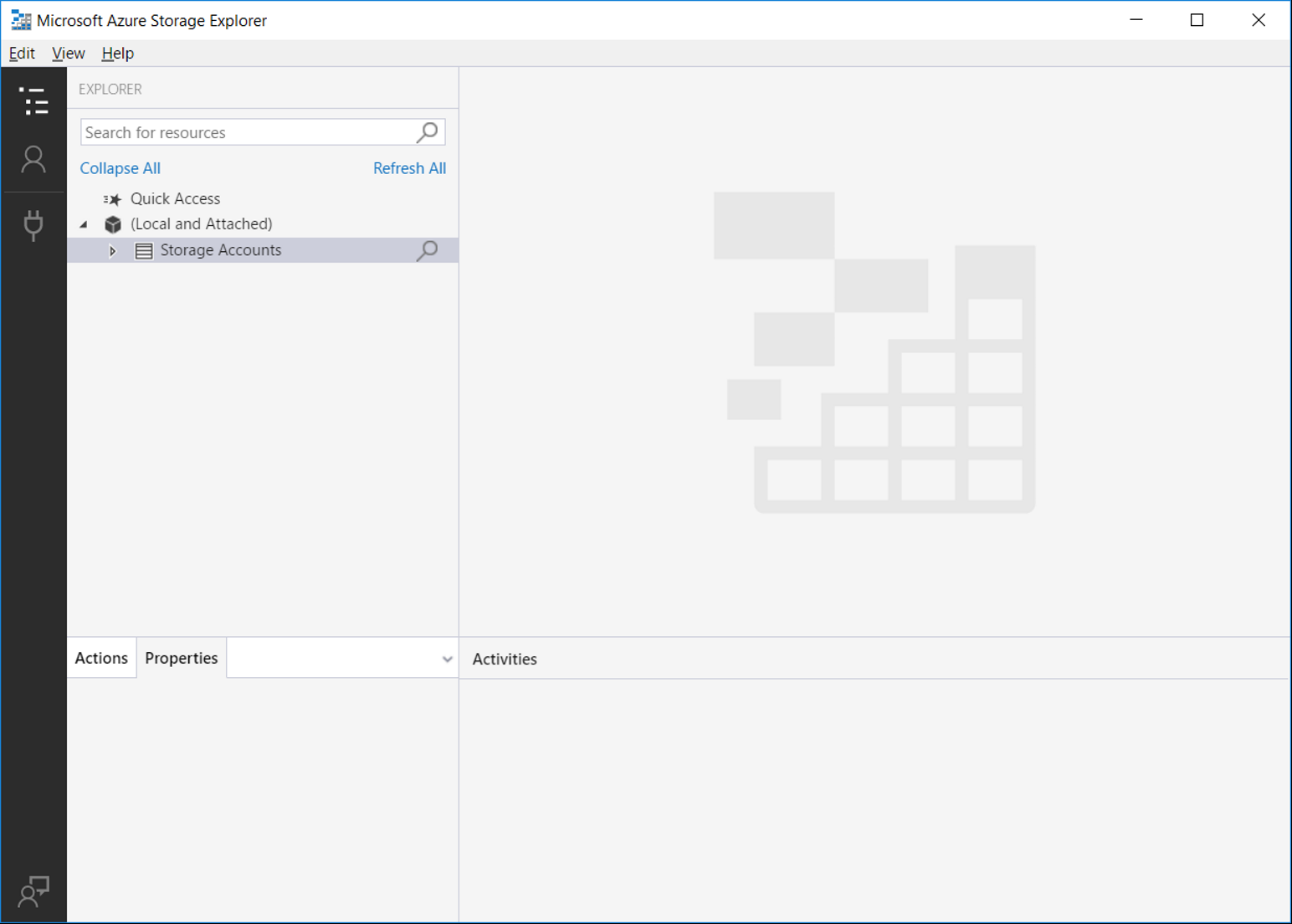The image size is (1292, 924).
Task: Click the search box magnifier icon
Action: (x=428, y=132)
